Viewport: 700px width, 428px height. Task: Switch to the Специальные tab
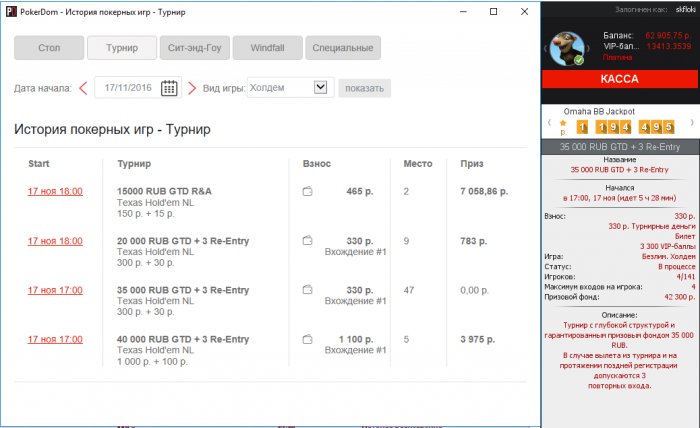pos(342,48)
